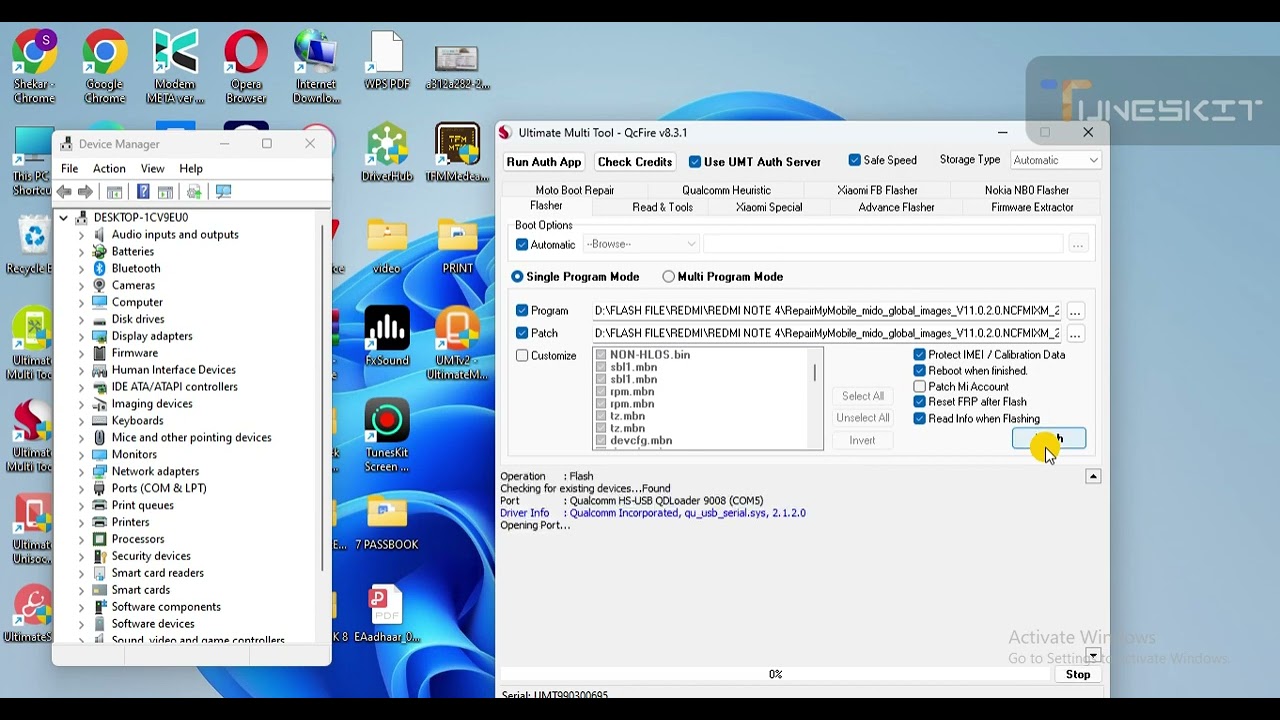Image resolution: width=1280 pixels, height=720 pixels.
Task: Launch the FxSound desktop icon
Action: click(x=387, y=336)
